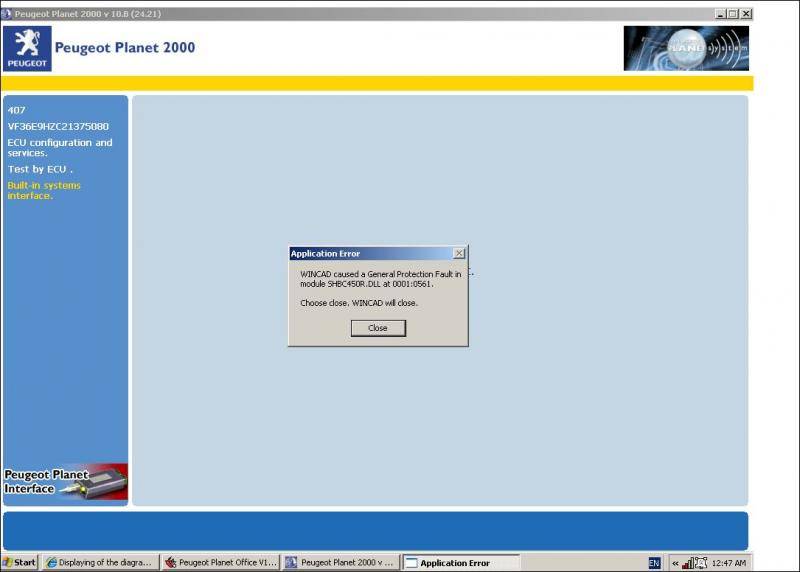Click the system clock showing 12:47 AM
The width and height of the screenshot is (800, 572).
point(728,563)
